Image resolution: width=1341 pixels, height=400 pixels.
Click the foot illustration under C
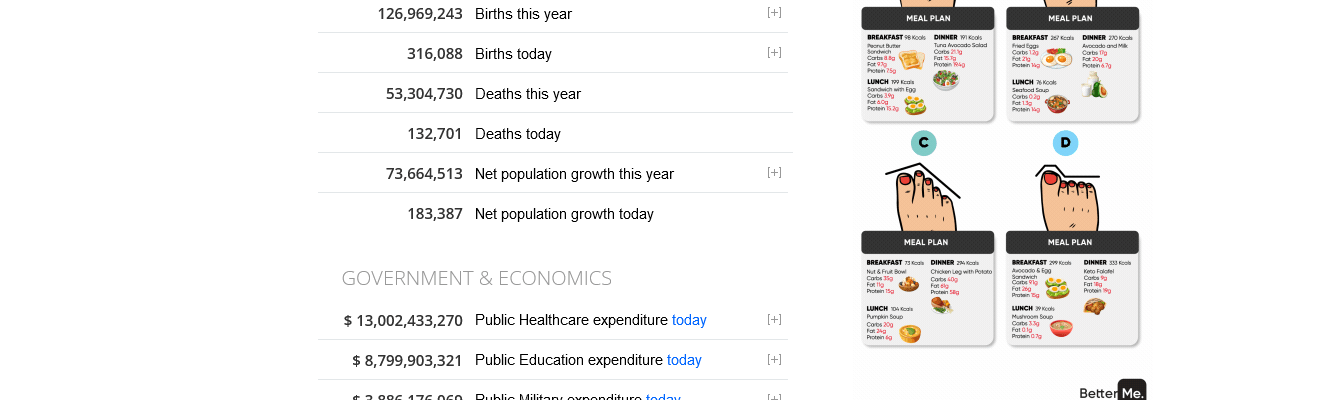click(x=922, y=196)
